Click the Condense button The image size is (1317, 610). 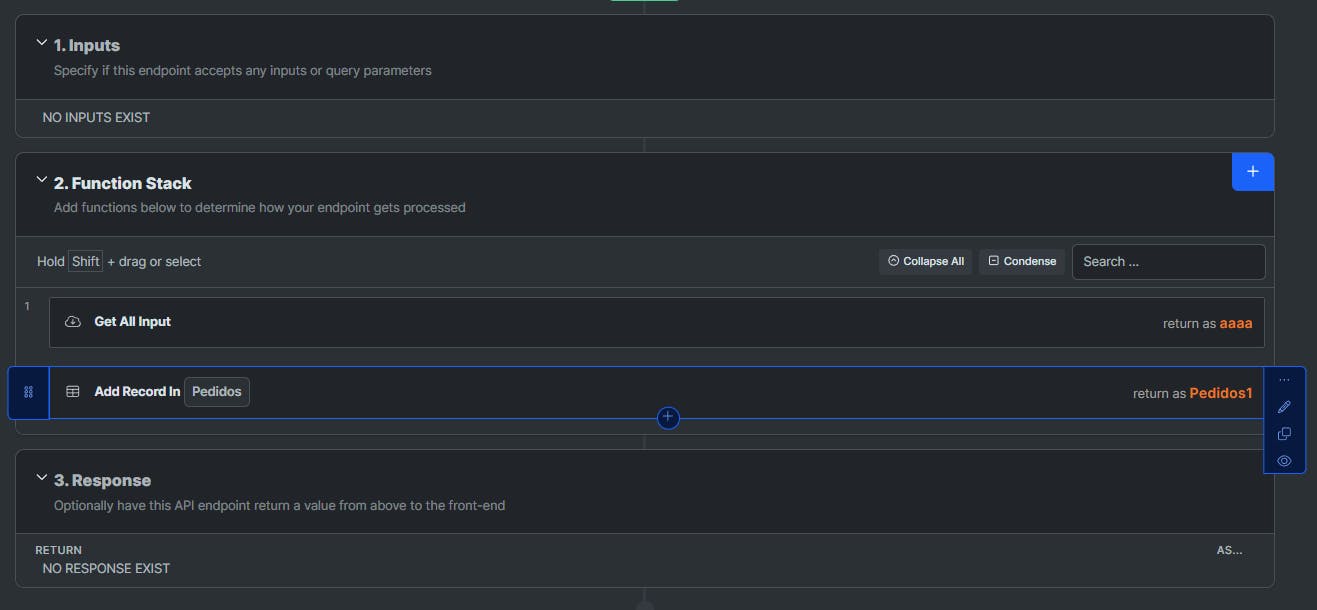[1022, 261]
